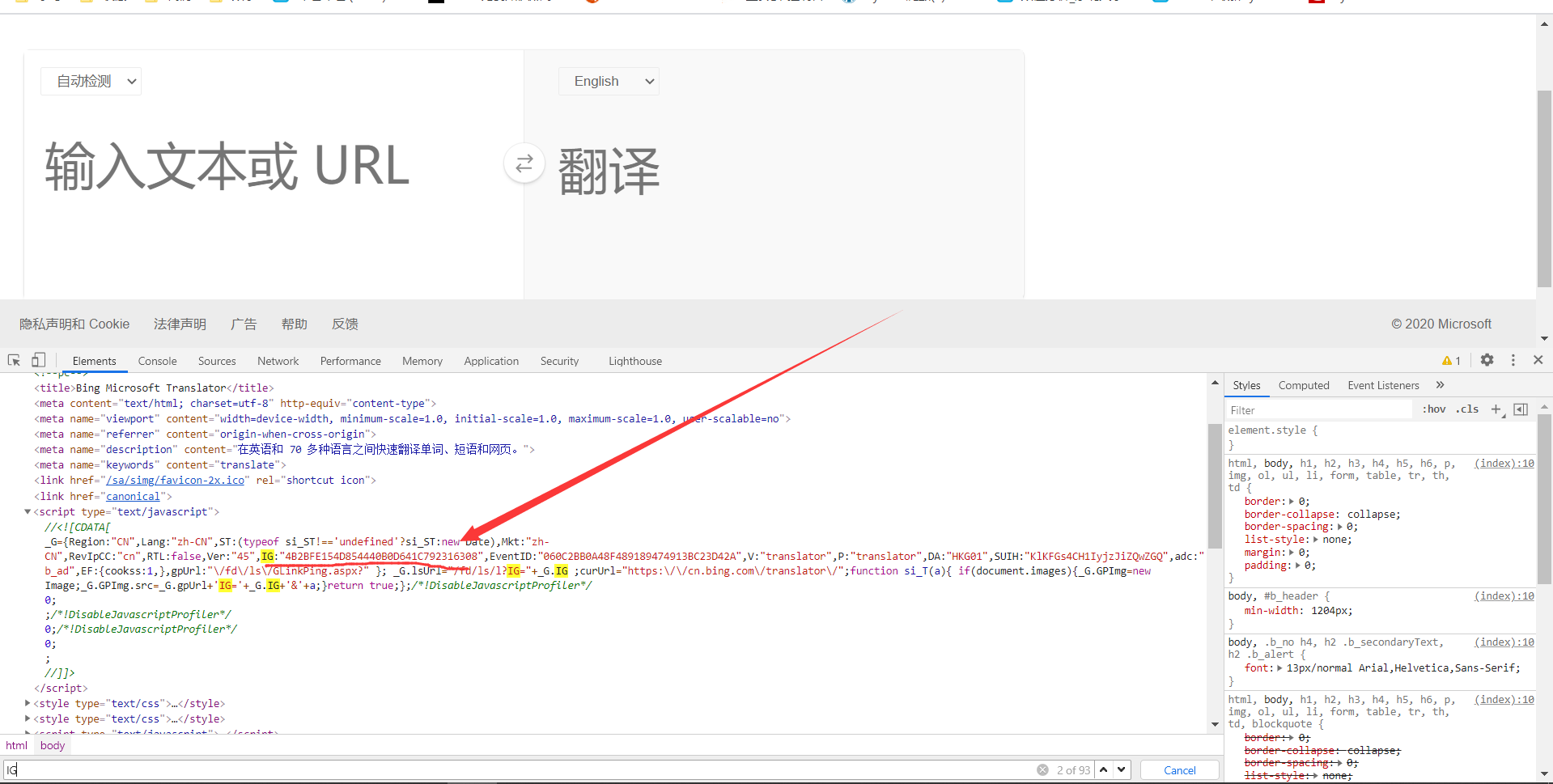This screenshot has width=1553, height=784.
Task: Expand the border property in Styles
Action: [1292, 502]
